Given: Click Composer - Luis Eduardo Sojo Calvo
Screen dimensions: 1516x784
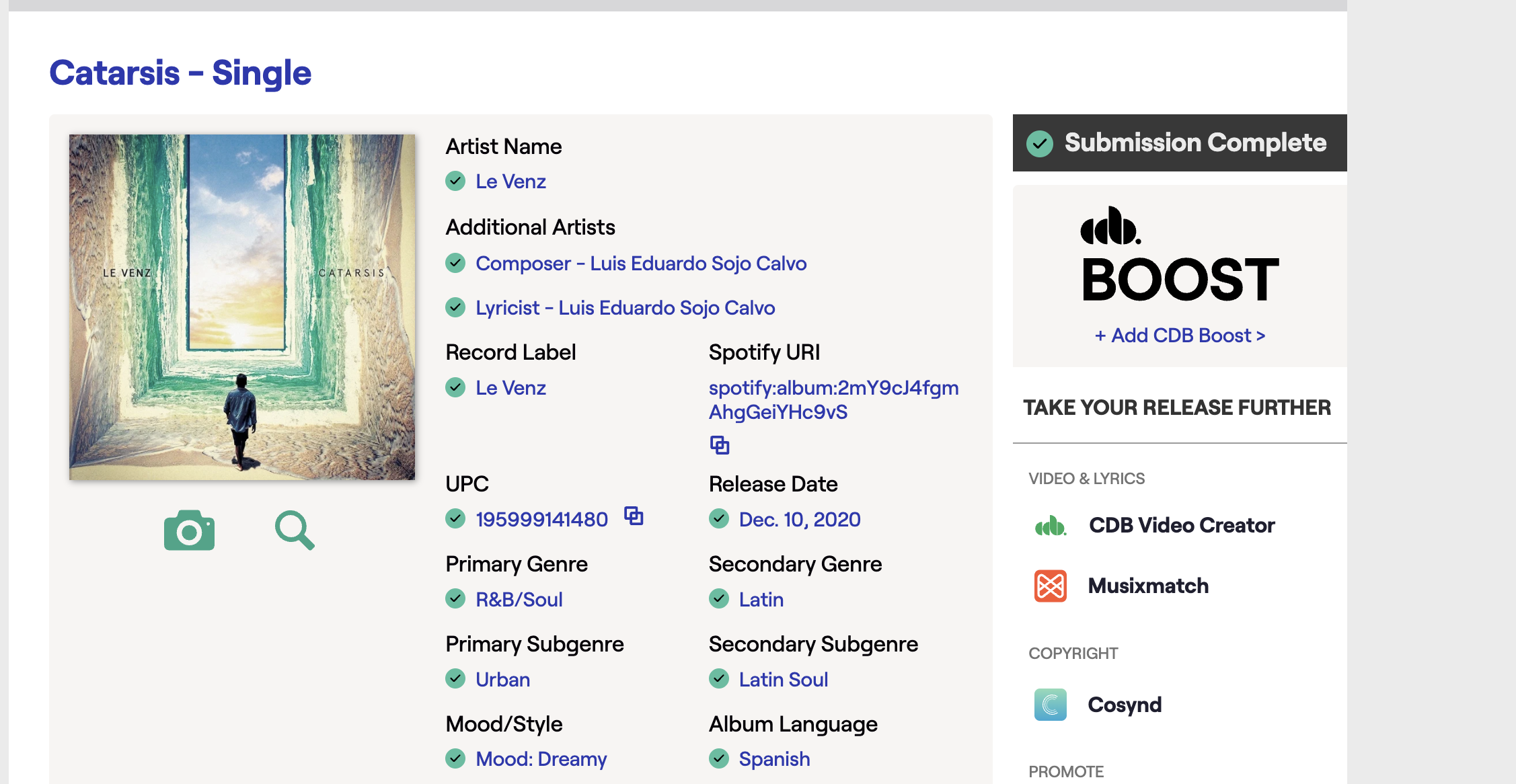Looking at the screenshot, I should coord(641,264).
